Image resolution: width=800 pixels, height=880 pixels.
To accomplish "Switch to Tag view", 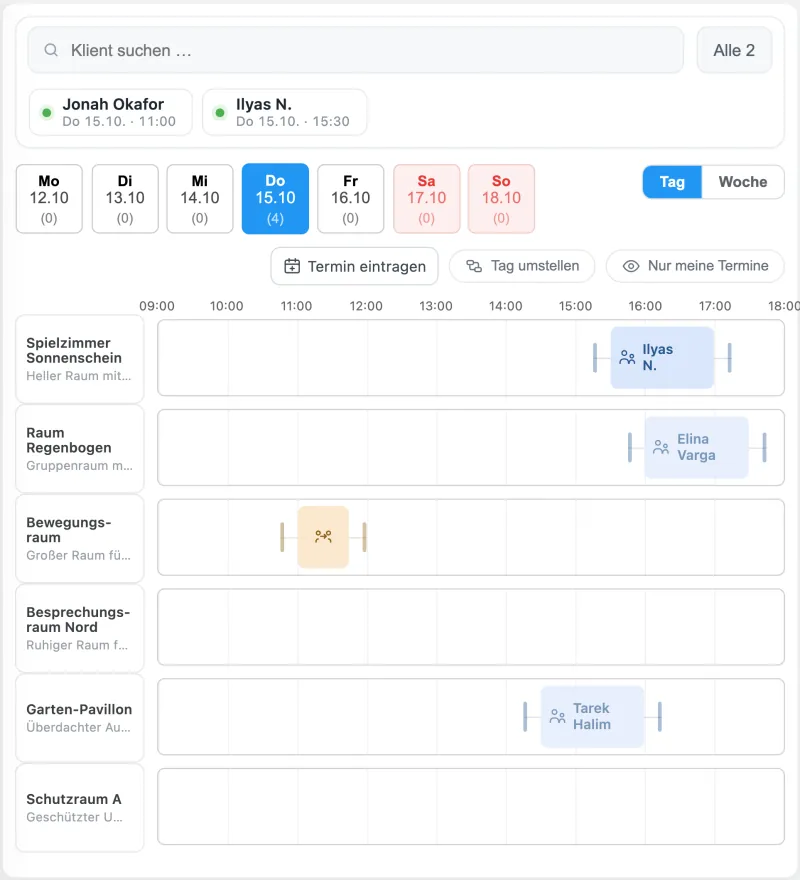I will pyautogui.click(x=672, y=182).
